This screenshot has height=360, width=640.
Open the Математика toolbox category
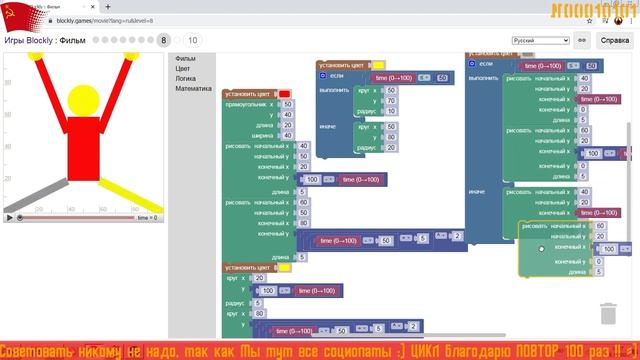(193, 89)
